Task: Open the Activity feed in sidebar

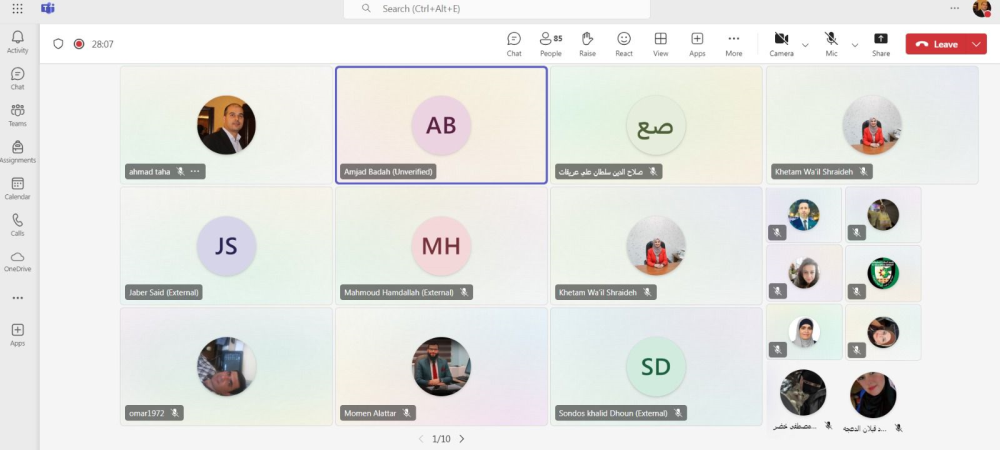Action: [x=17, y=41]
